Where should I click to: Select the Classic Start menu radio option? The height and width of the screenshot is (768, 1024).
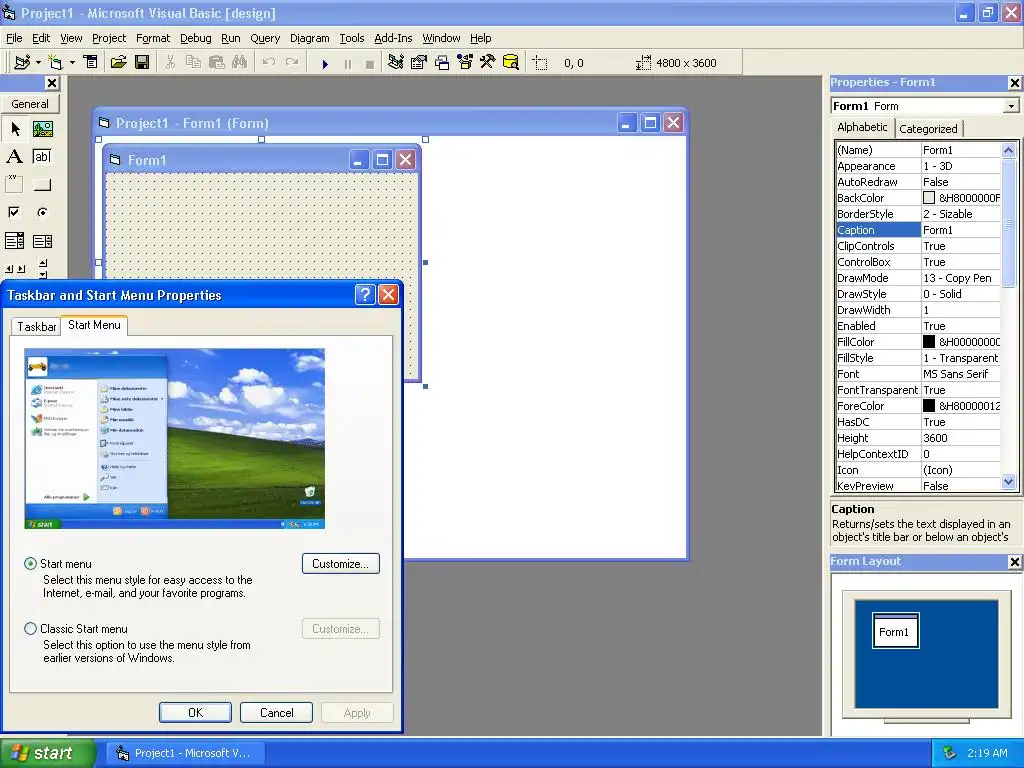point(30,629)
